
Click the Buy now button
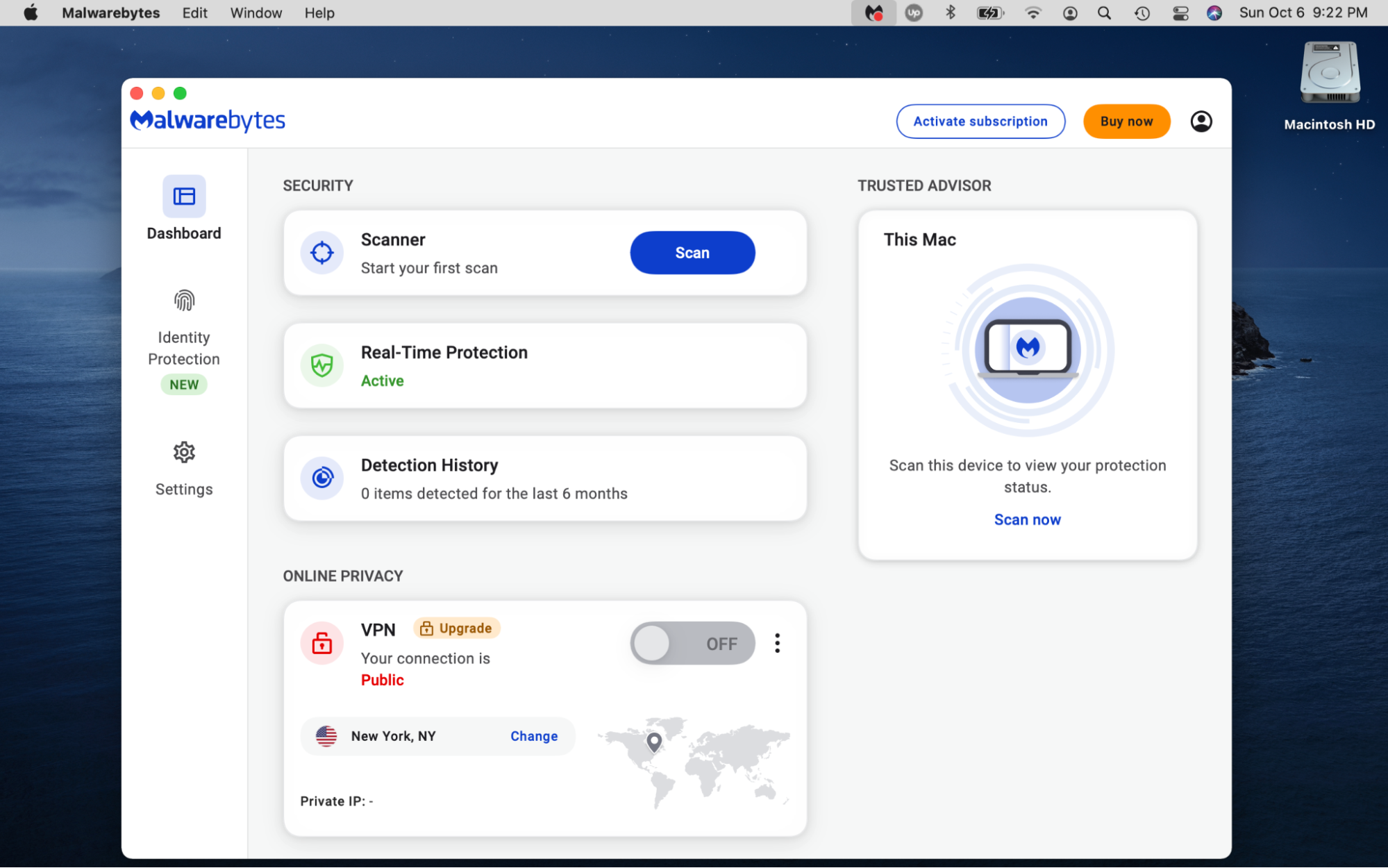(1126, 122)
